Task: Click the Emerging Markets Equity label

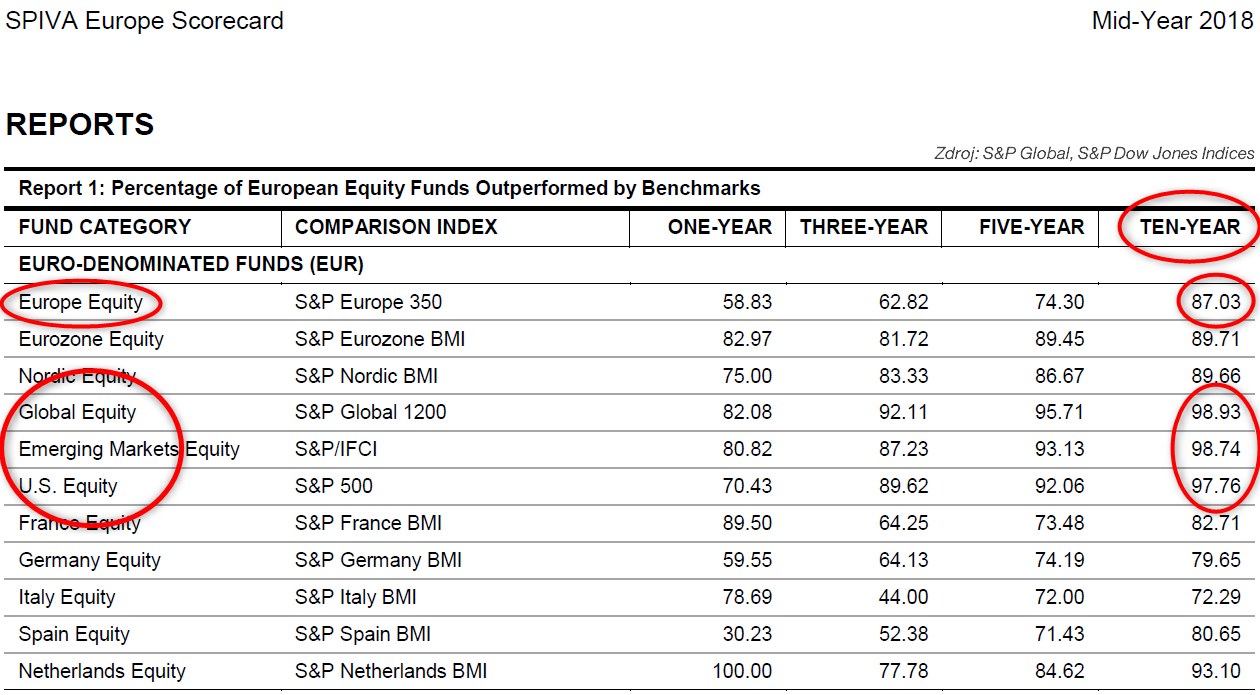Action: (129, 449)
